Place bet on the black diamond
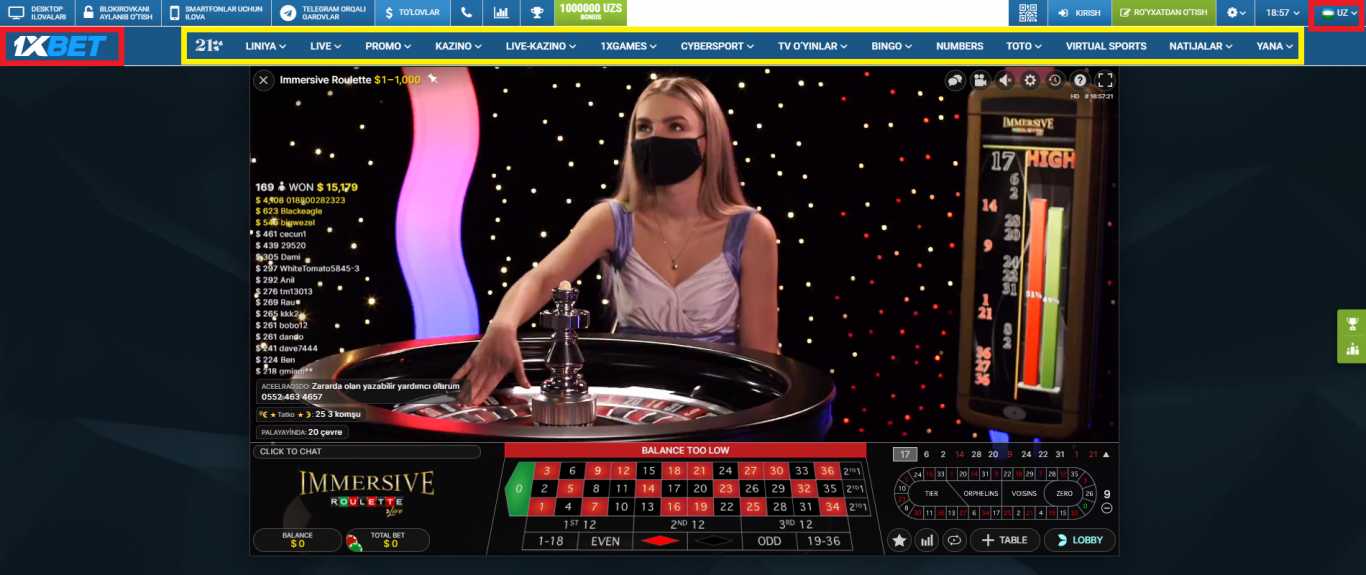Viewport: 1366px width, 575px height. pyautogui.click(x=714, y=541)
